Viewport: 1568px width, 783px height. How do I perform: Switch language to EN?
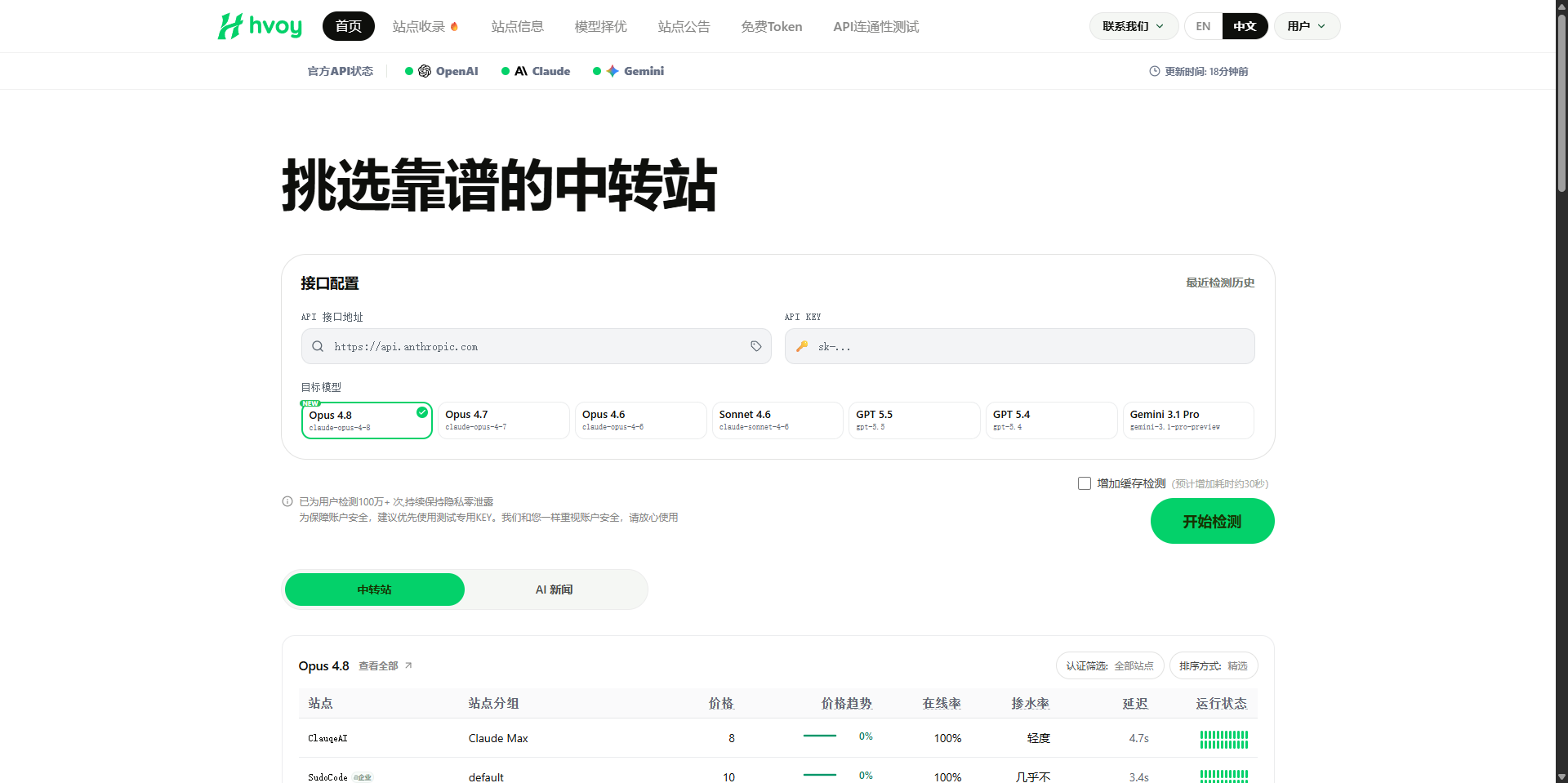[1203, 26]
